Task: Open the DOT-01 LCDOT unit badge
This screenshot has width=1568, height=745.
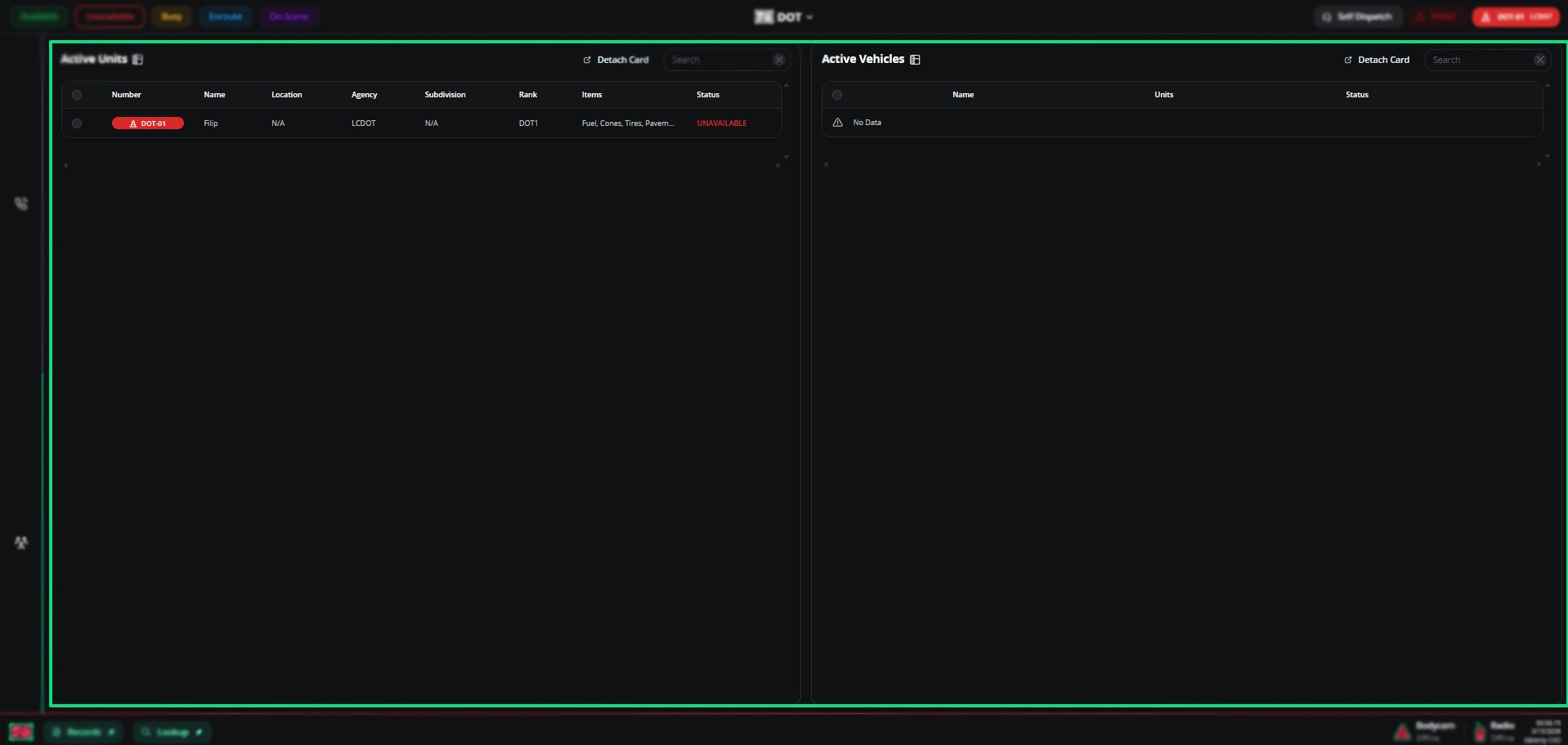Action: 1517,16
